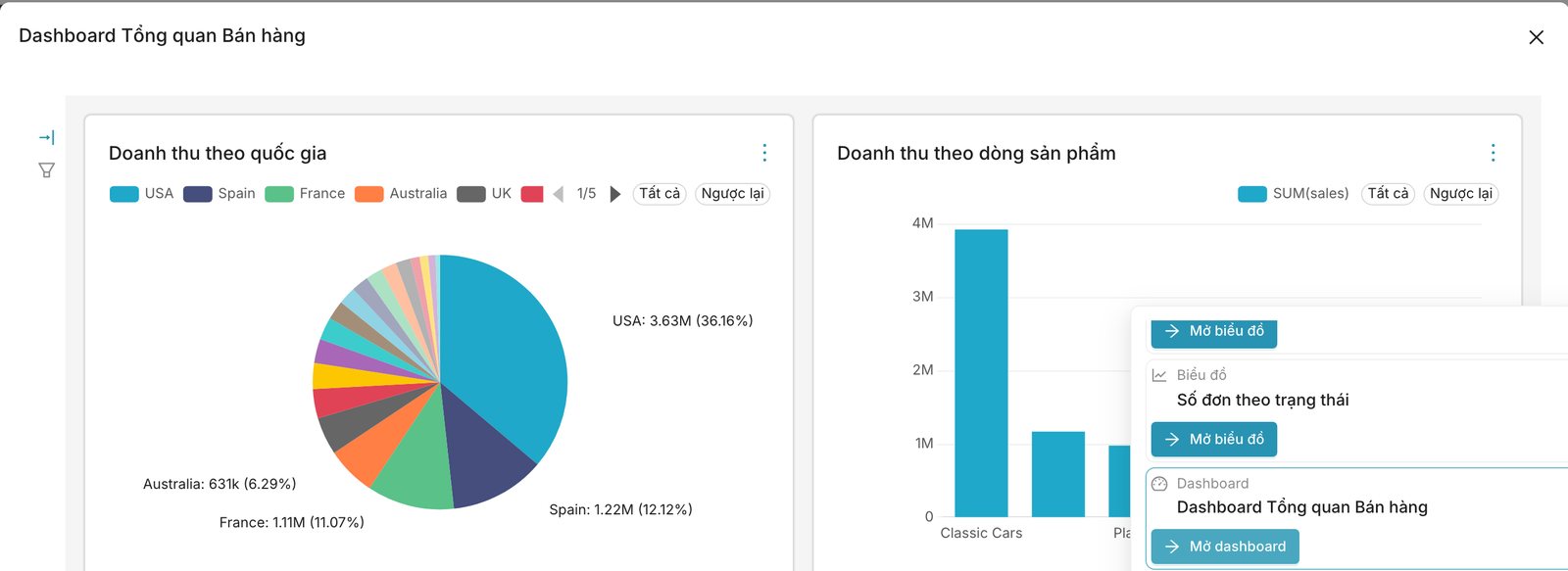Click the second bar next to Classic Cars
1568x571 pixels.
point(1058,474)
